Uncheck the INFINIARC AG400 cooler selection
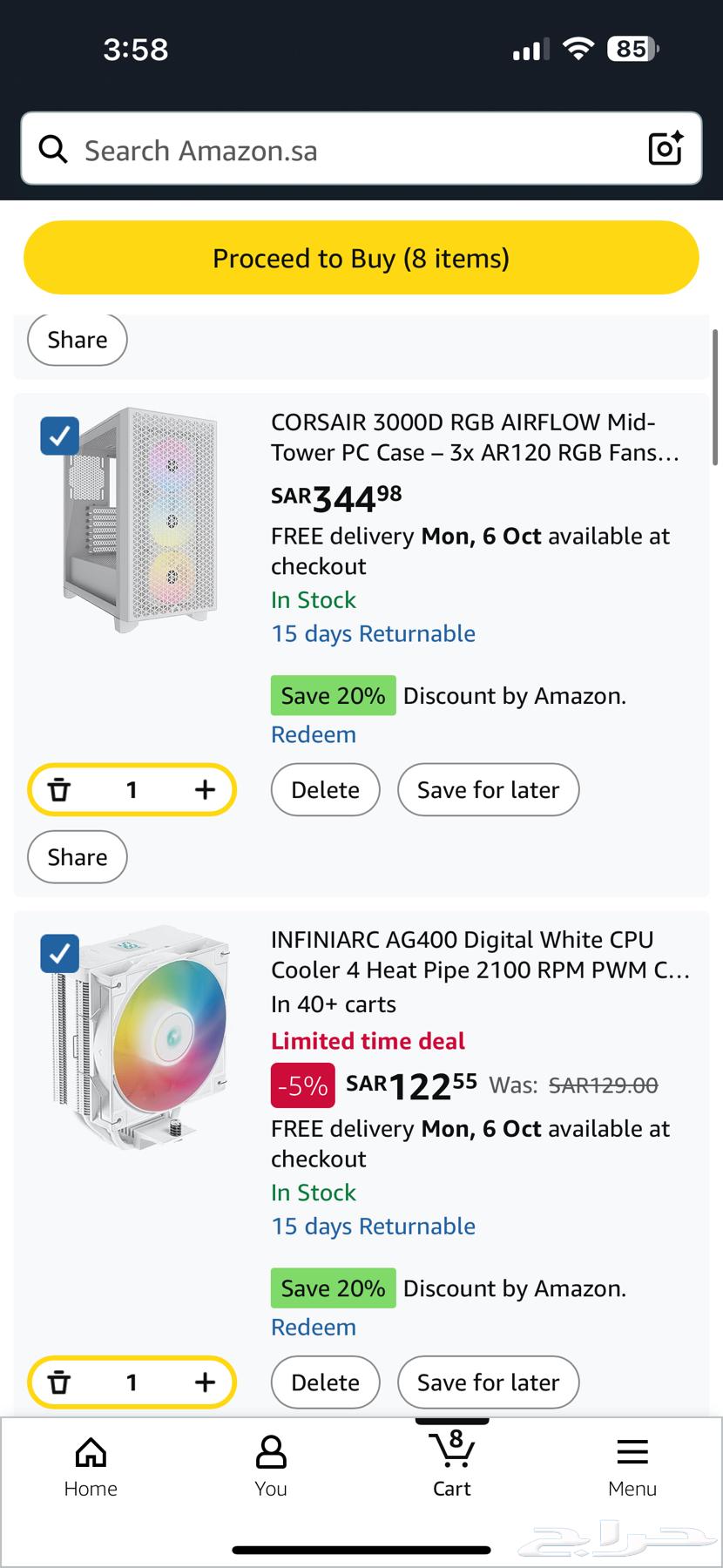The image size is (723, 1568). point(59,953)
